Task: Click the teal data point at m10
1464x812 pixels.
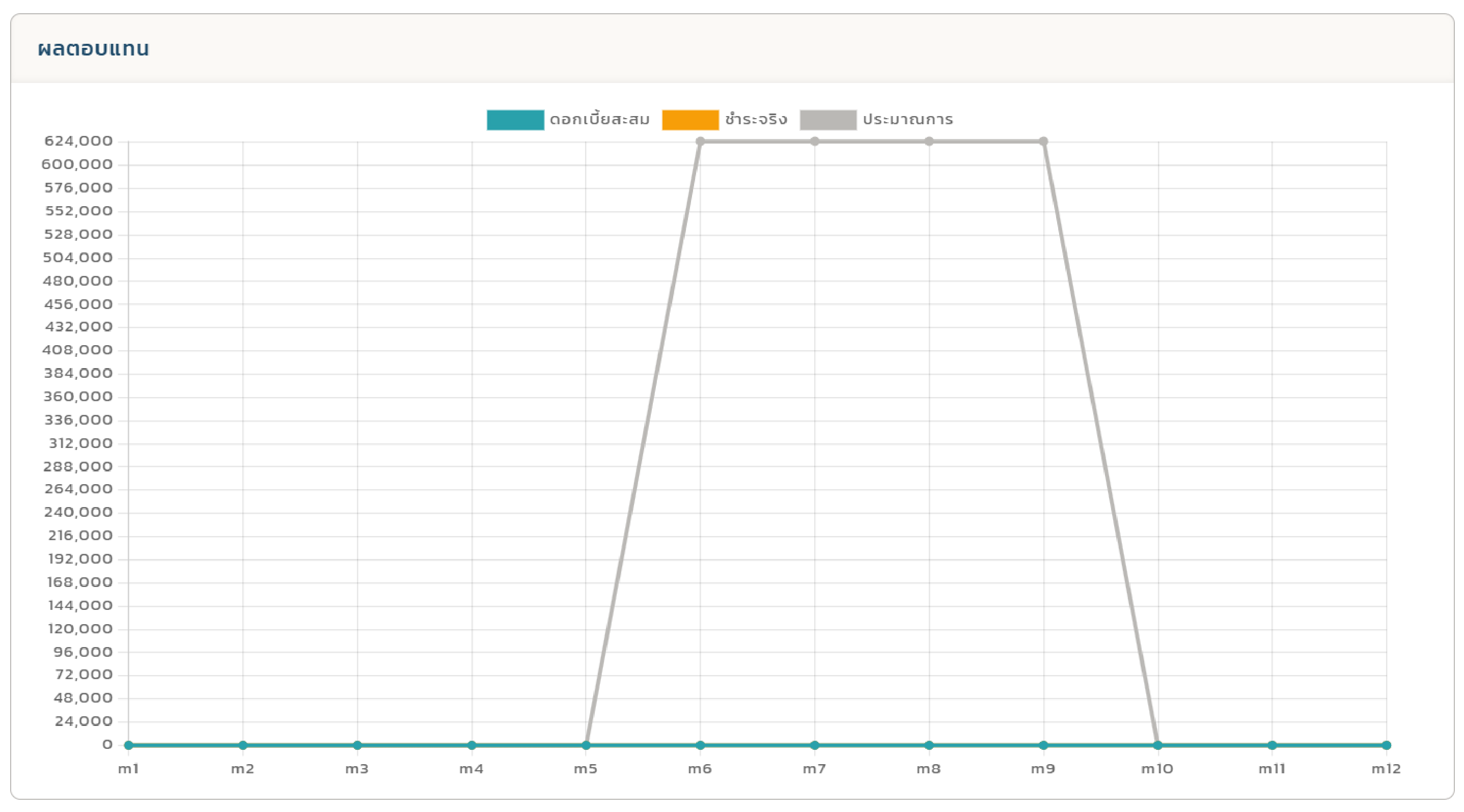Action: click(1157, 745)
